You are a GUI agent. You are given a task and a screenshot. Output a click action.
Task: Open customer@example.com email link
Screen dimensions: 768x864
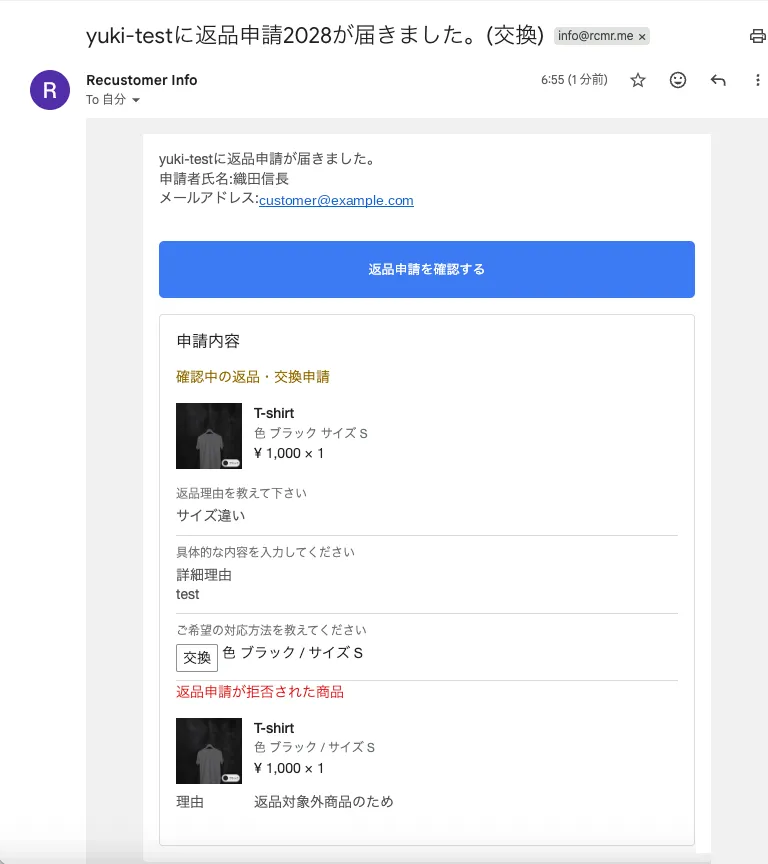point(336,201)
